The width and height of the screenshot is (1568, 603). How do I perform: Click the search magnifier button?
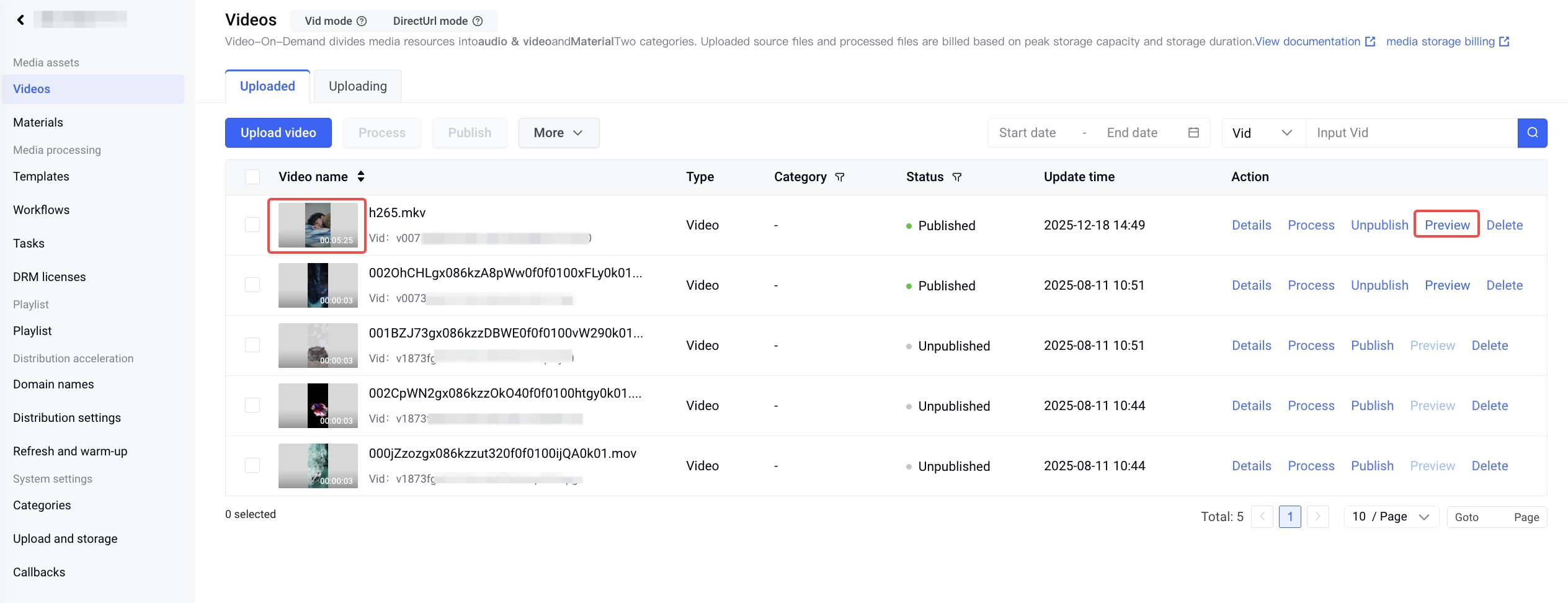pos(1532,133)
